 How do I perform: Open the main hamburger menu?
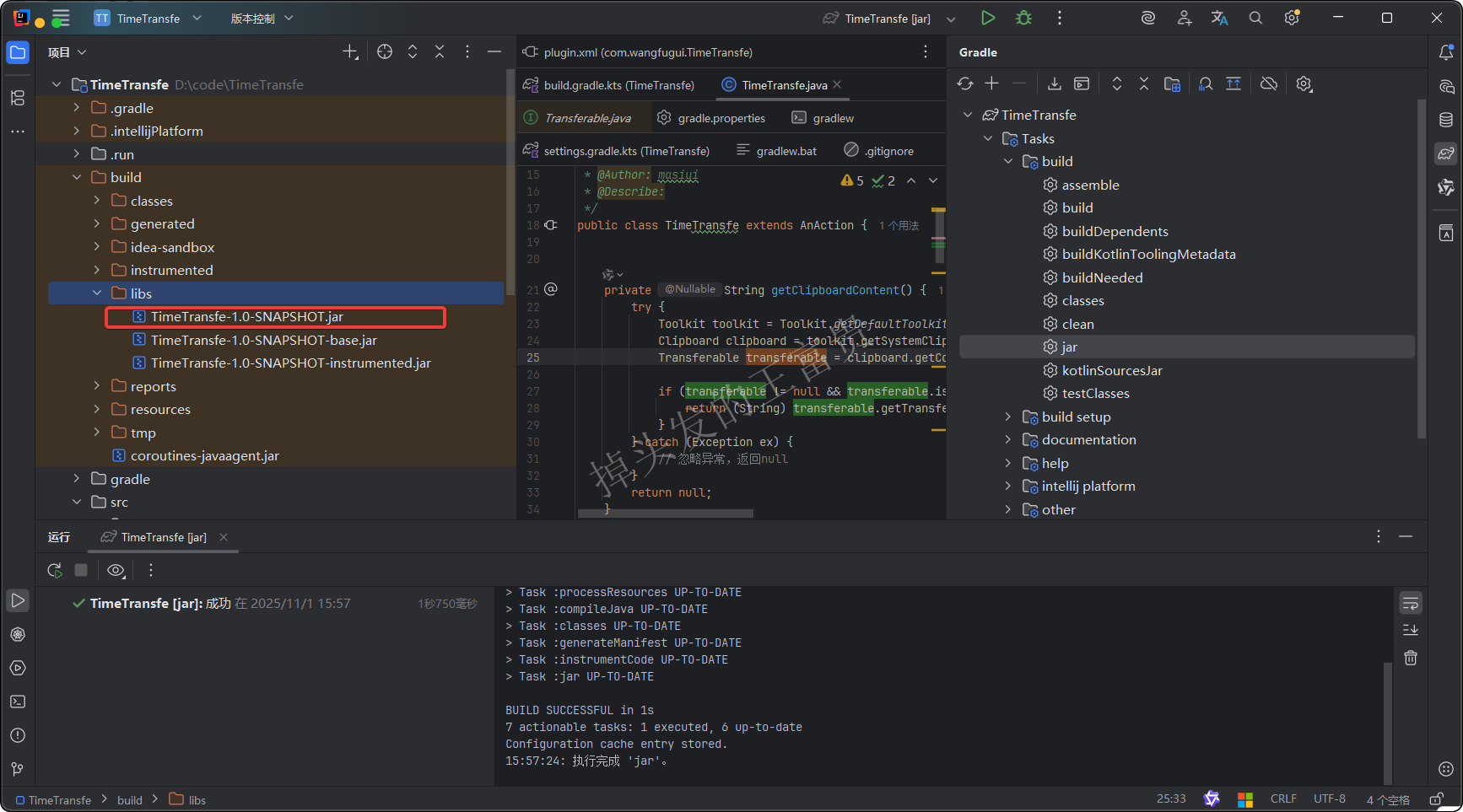pyautogui.click(x=61, y=18)
